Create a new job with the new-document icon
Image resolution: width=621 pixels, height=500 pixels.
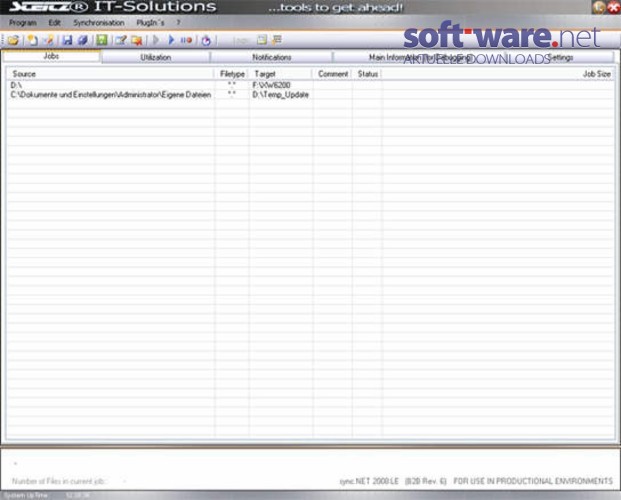pos(32,40)
